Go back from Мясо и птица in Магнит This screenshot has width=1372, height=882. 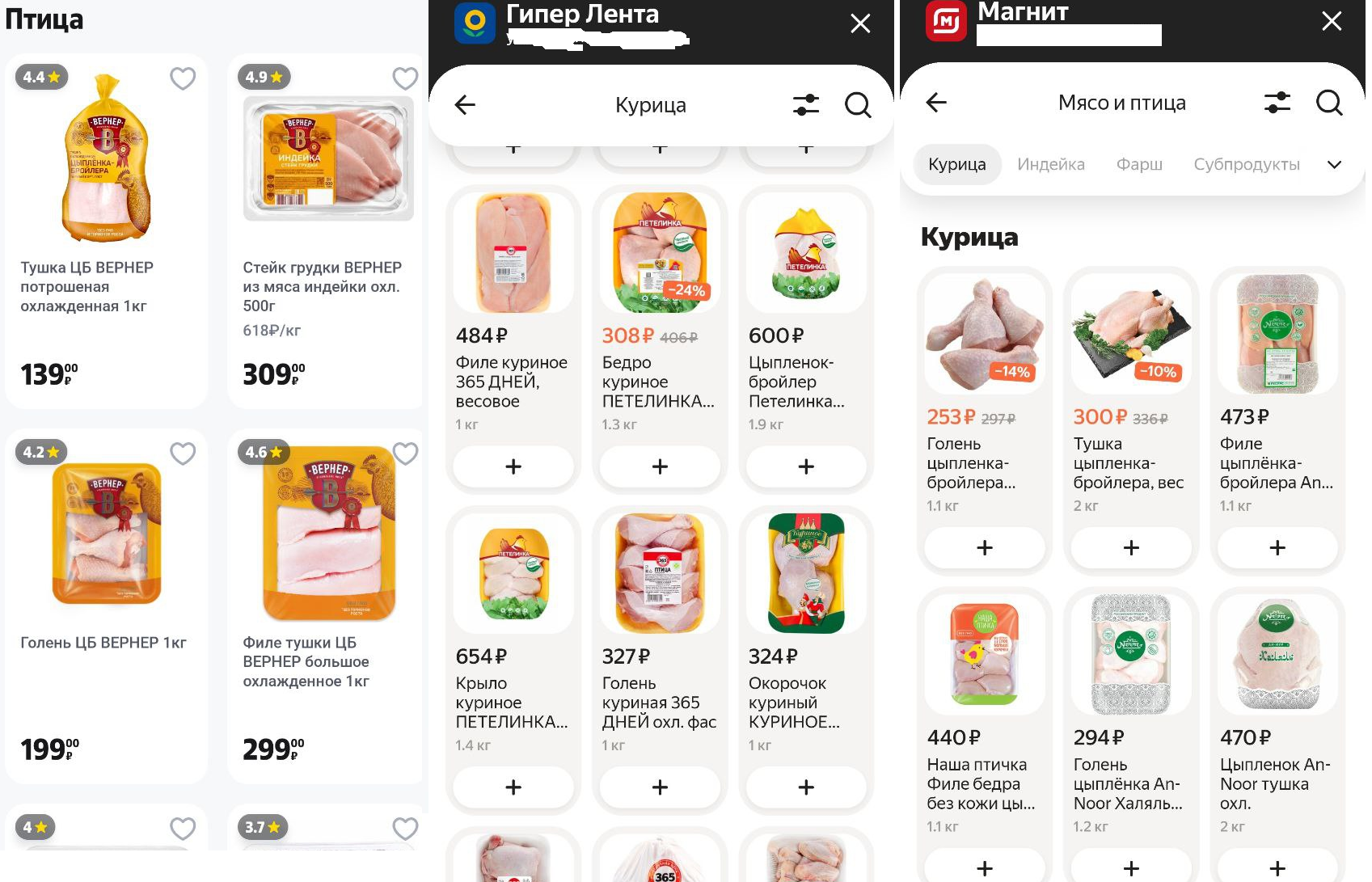coord(936,103)
